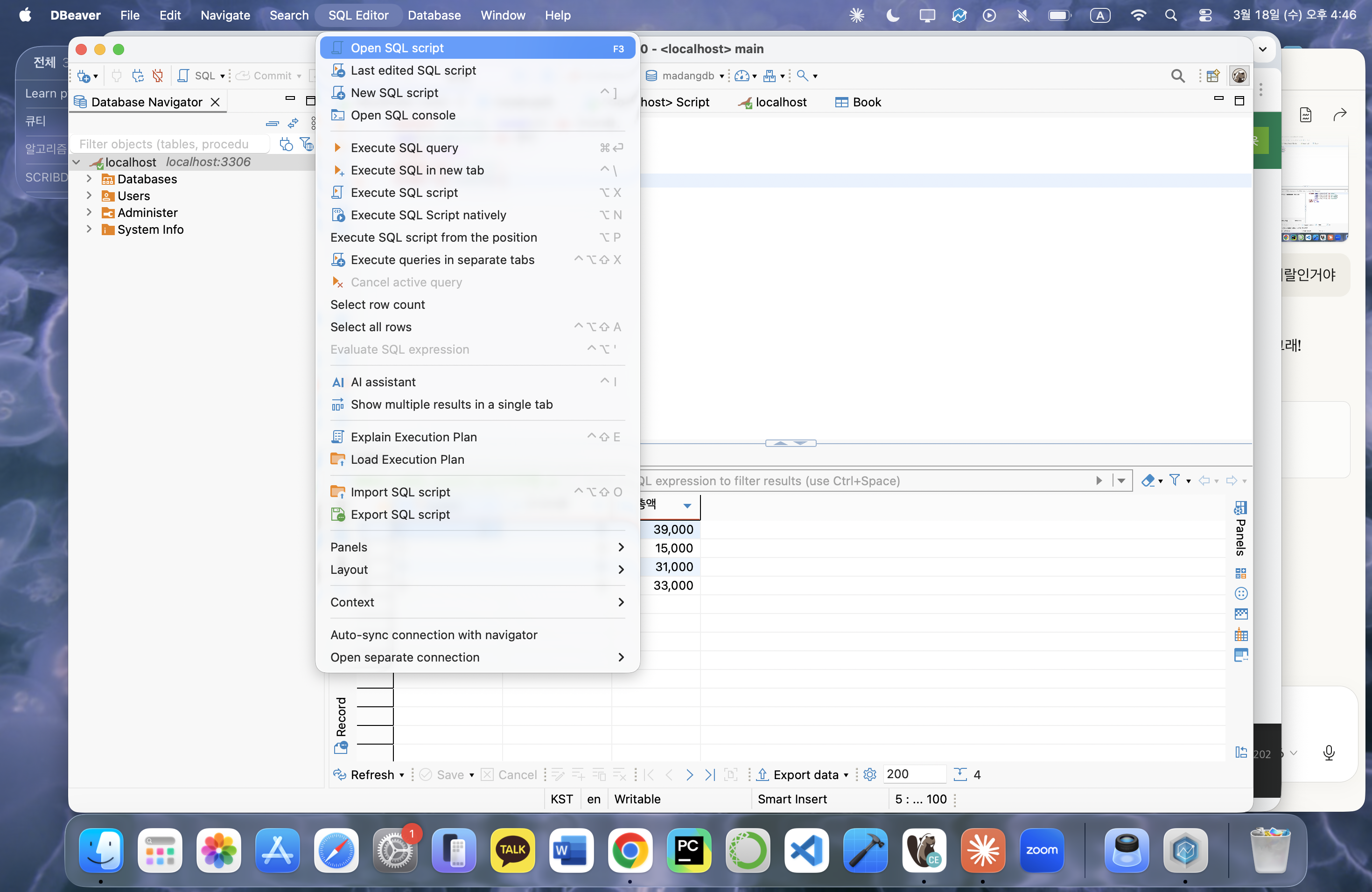Click the Refresh results icon
This screenshot has width=1372, height=892.
tap(340, 774)
